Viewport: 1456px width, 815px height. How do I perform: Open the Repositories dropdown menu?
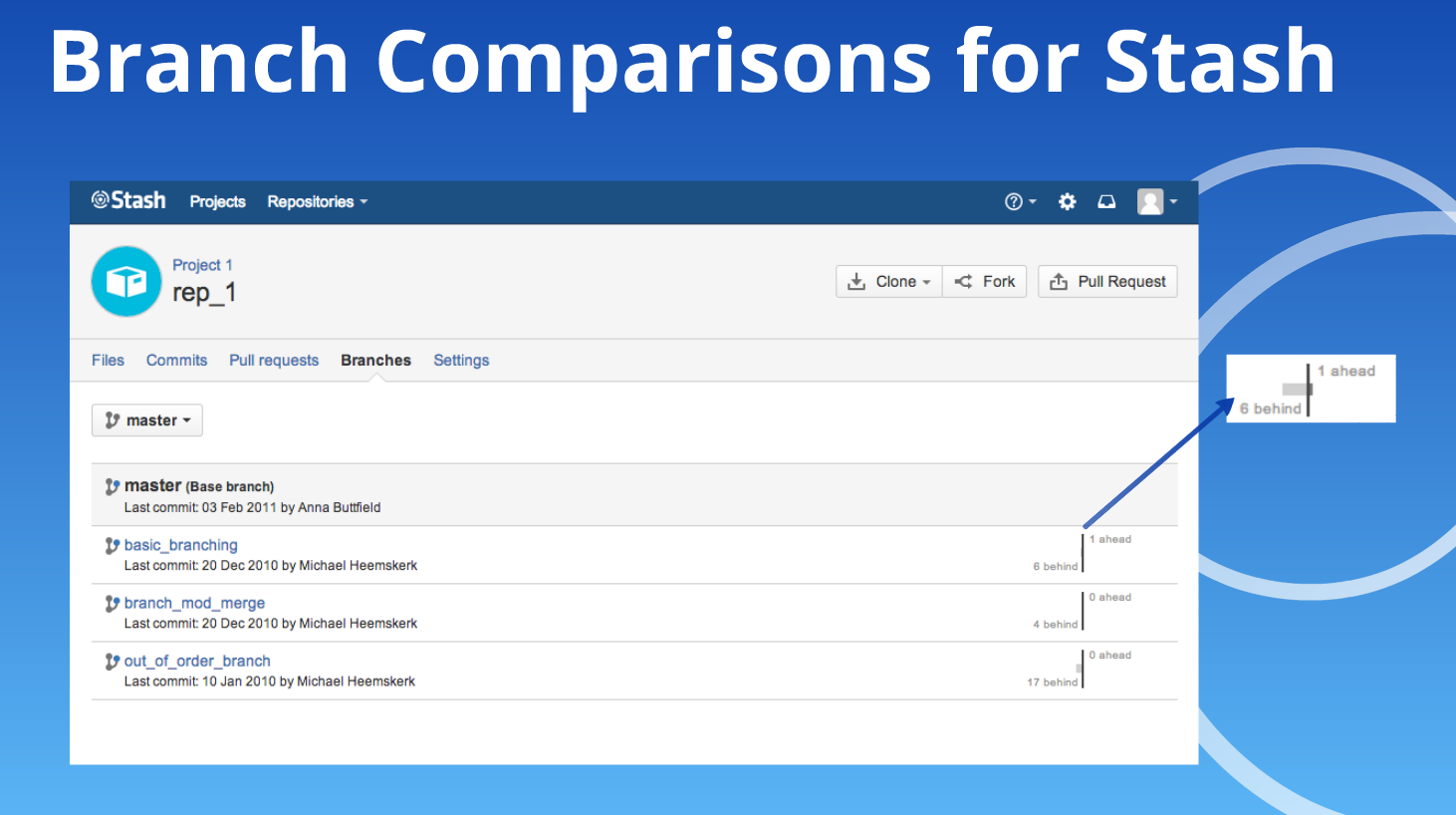click(317, 201)
